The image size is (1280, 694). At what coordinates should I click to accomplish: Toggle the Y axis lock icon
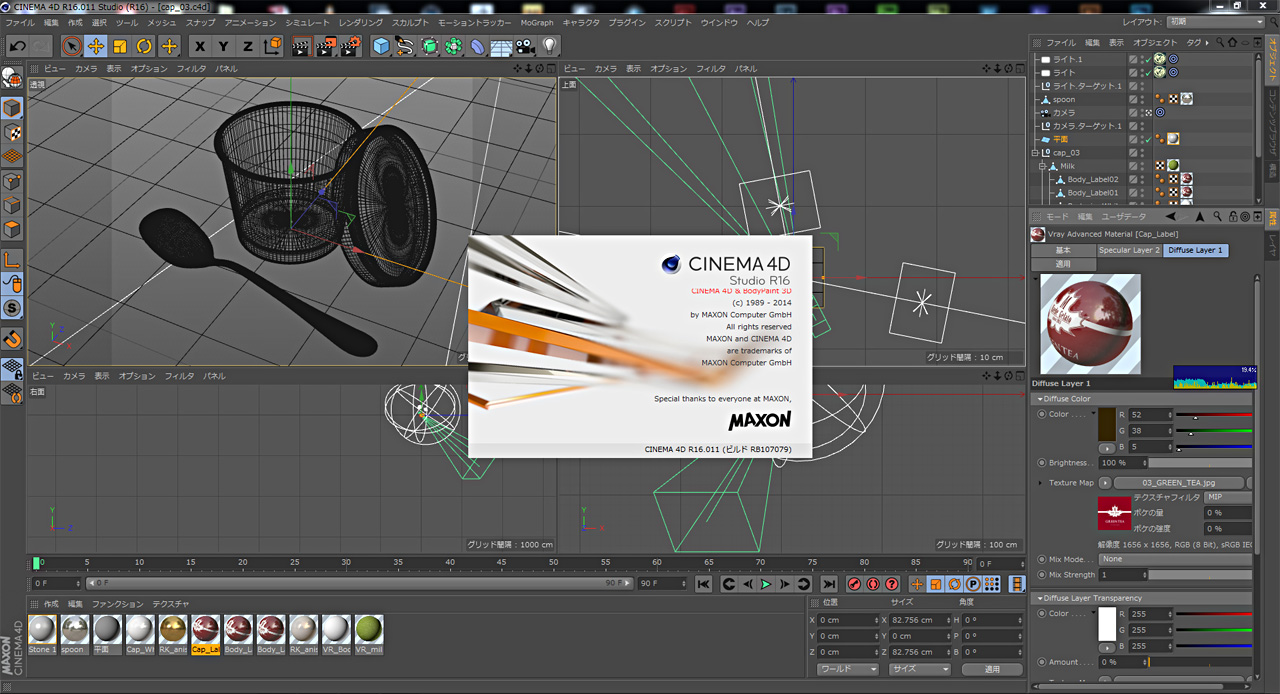(224, 46)
